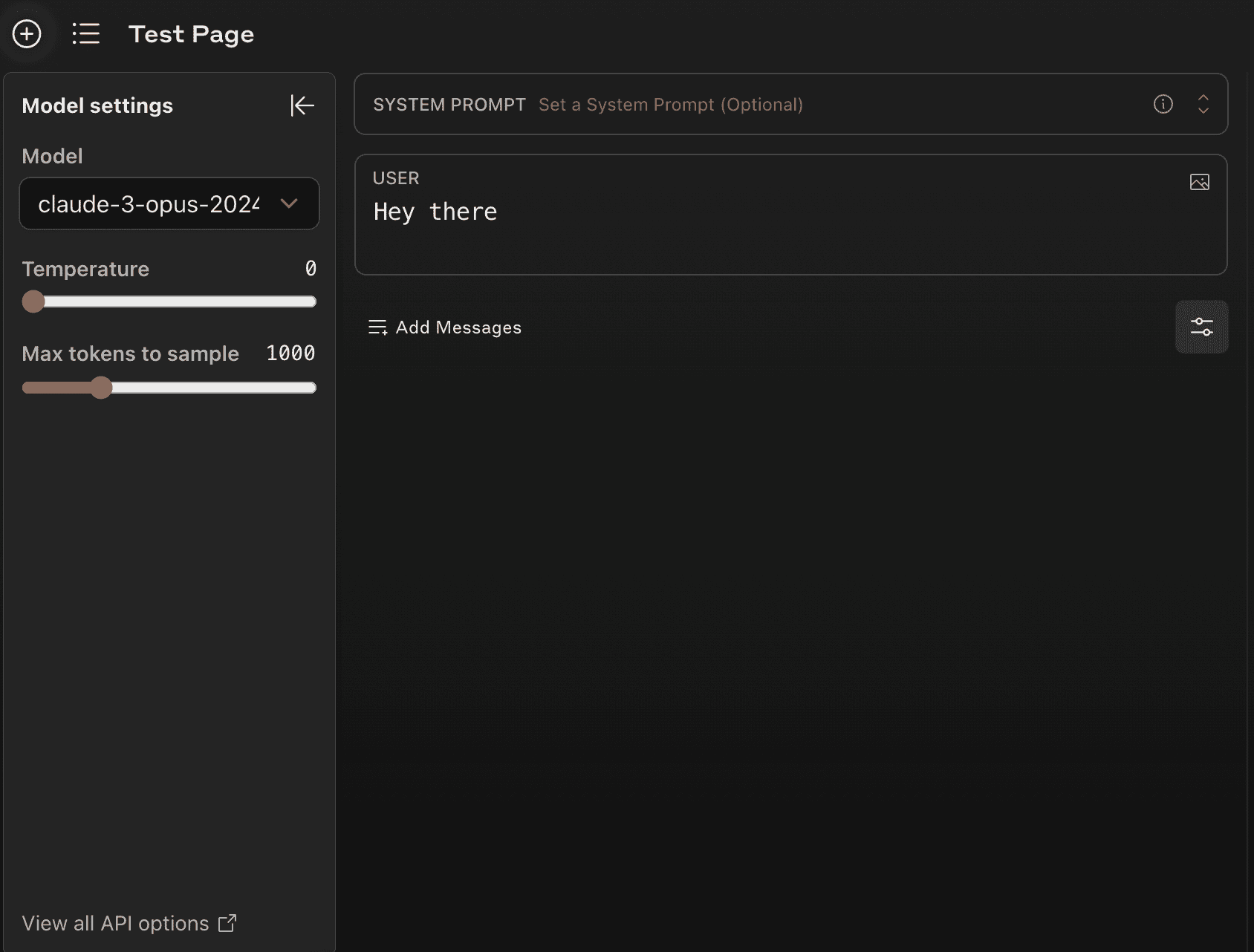This screenshot has height=952, width=1254.
Task: Click the Temperature slider handle
Action: tap(33, 301)
